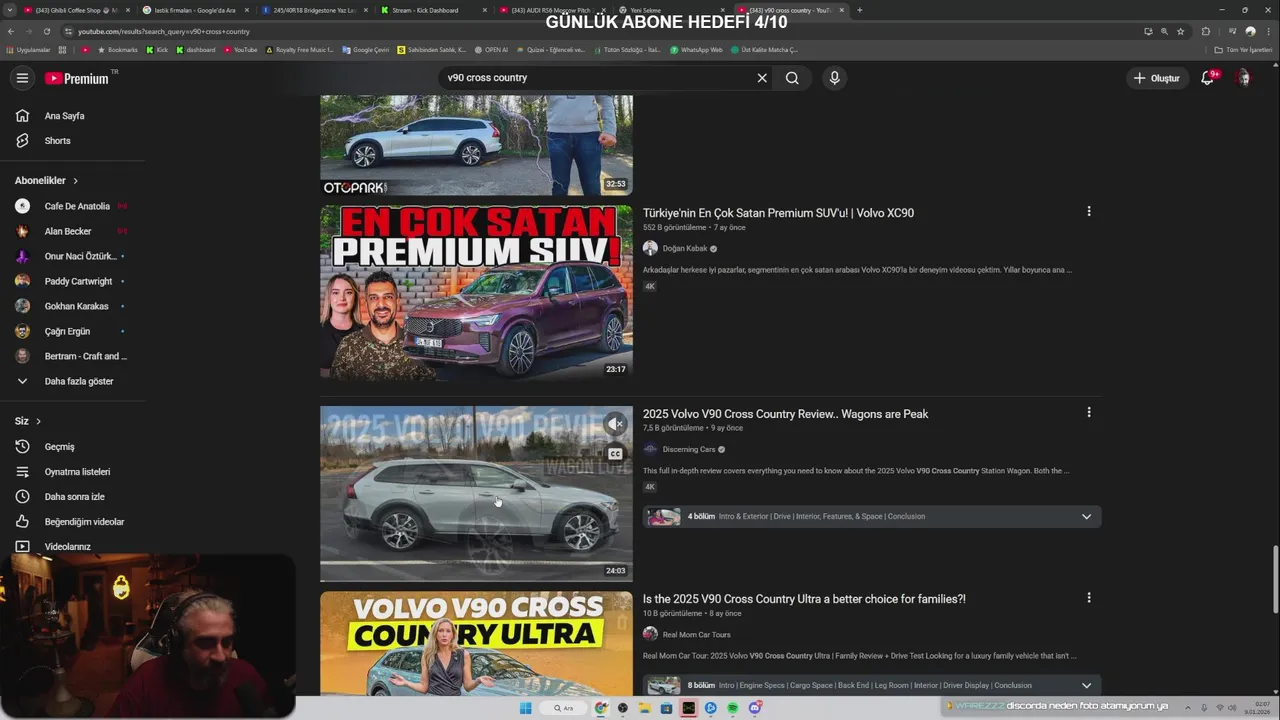Open Discord from the taskbar
Screen dimensions: 1280x720
755,707
